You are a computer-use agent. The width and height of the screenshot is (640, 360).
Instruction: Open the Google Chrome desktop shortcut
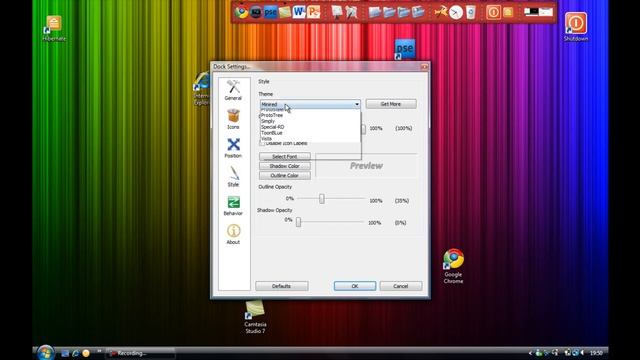pyautogui.click(x=453, y=266)
